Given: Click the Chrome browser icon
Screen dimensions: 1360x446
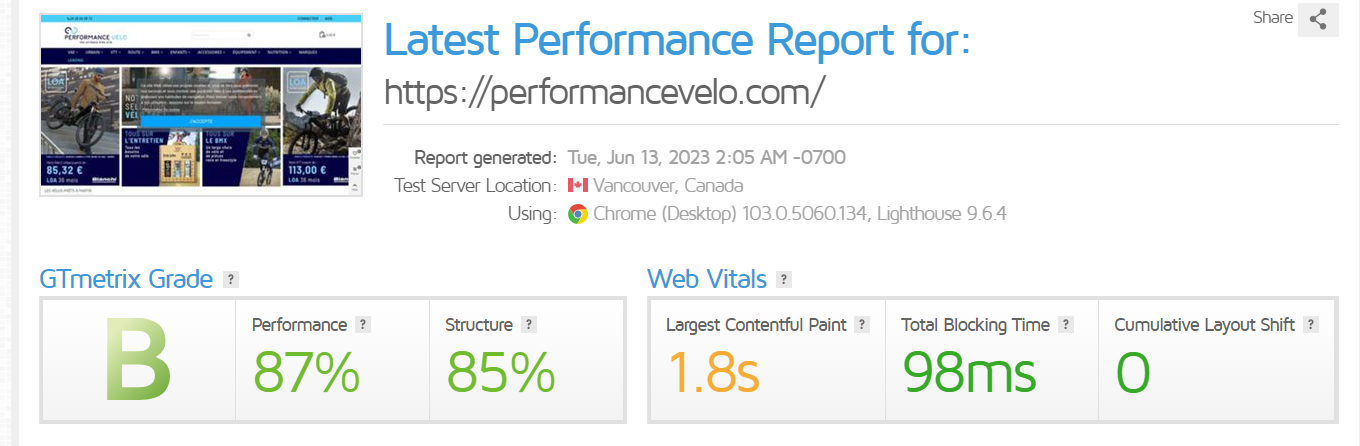Looking at the screenshot, I should [x=577, y=214].
